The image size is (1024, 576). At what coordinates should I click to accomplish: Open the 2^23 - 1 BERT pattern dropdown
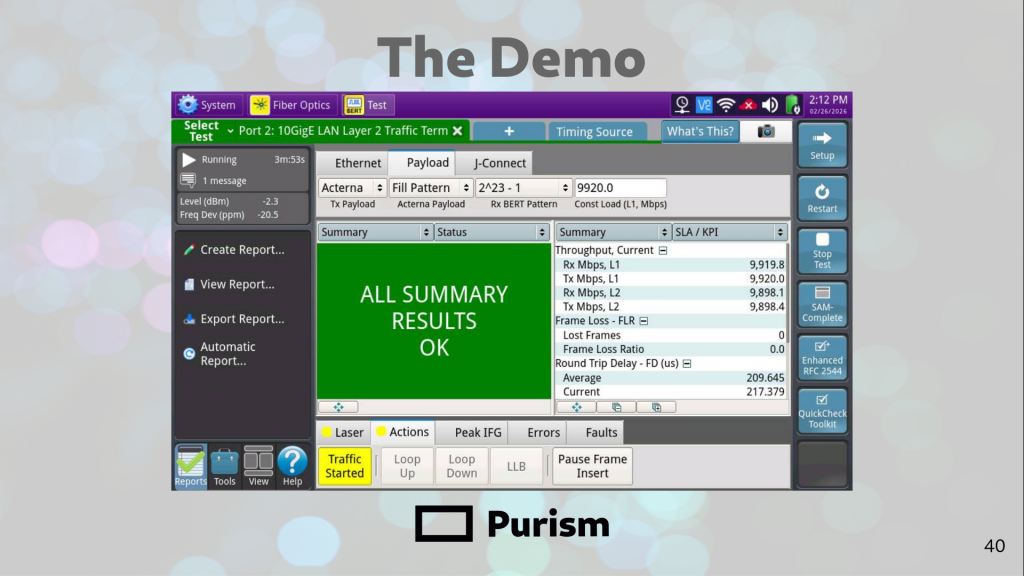[524, 188]
